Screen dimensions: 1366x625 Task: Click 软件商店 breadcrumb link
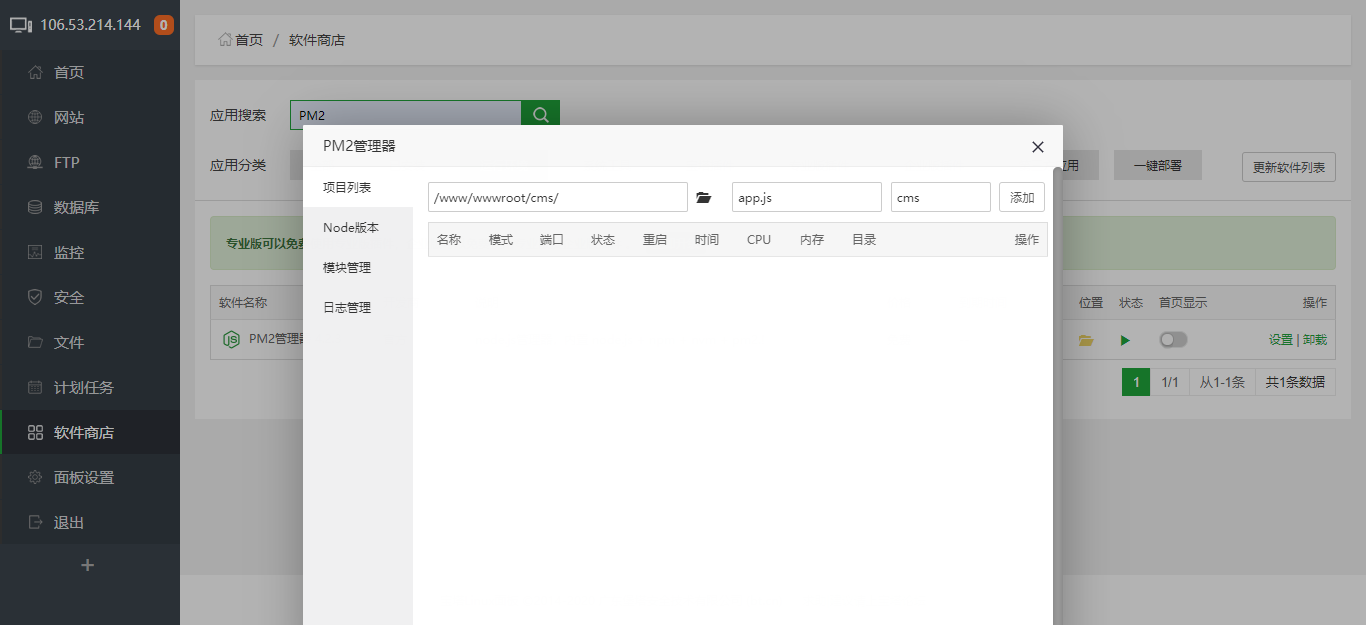tap(317, 40)
